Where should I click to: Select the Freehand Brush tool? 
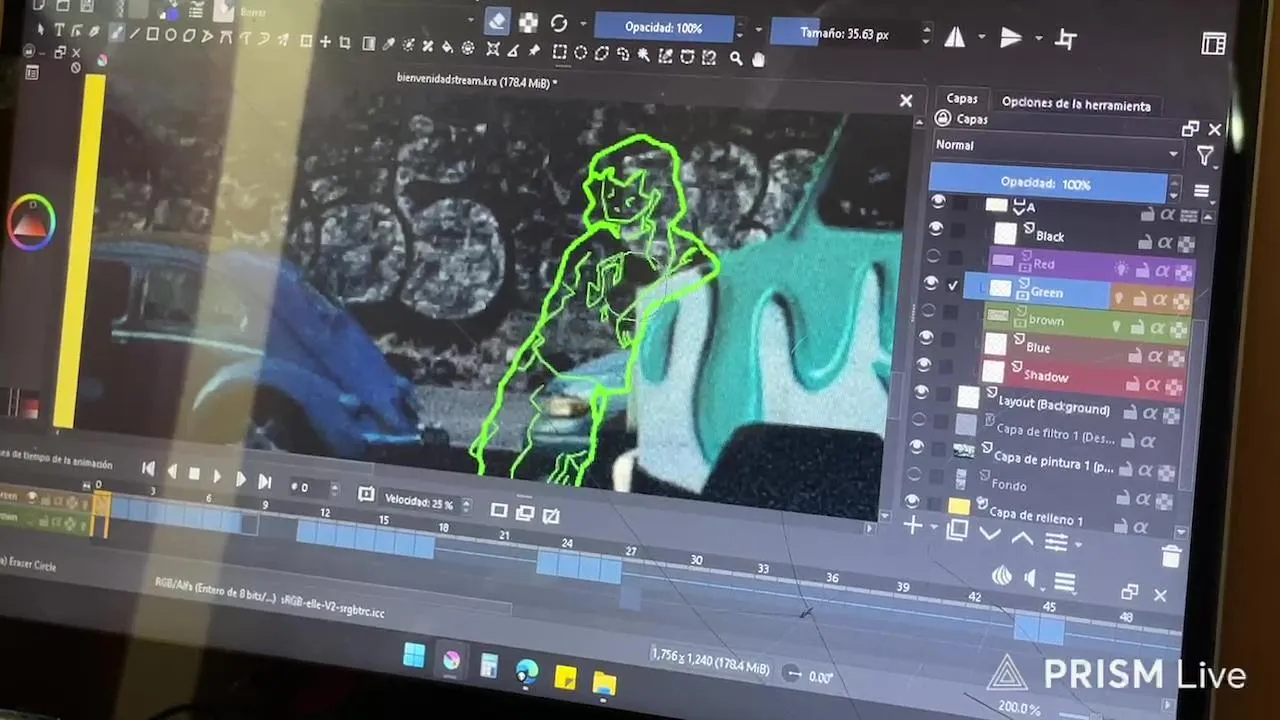tap(115, 32)
